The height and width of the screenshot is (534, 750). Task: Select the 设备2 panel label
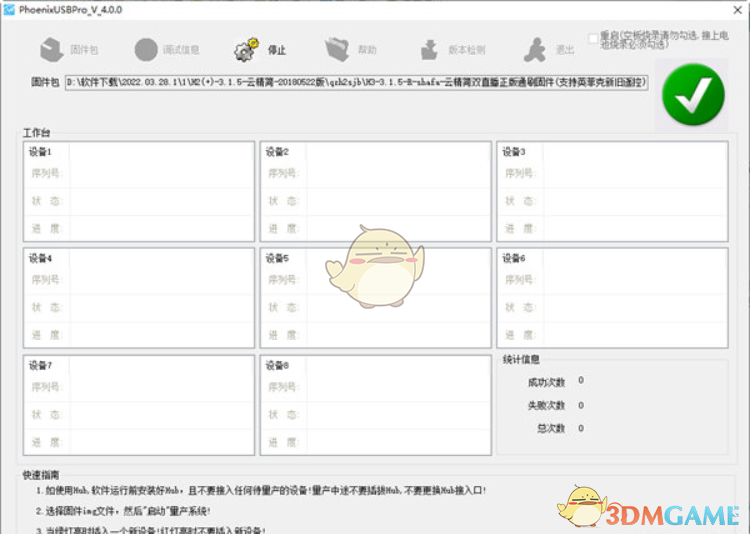coord(277,152)
